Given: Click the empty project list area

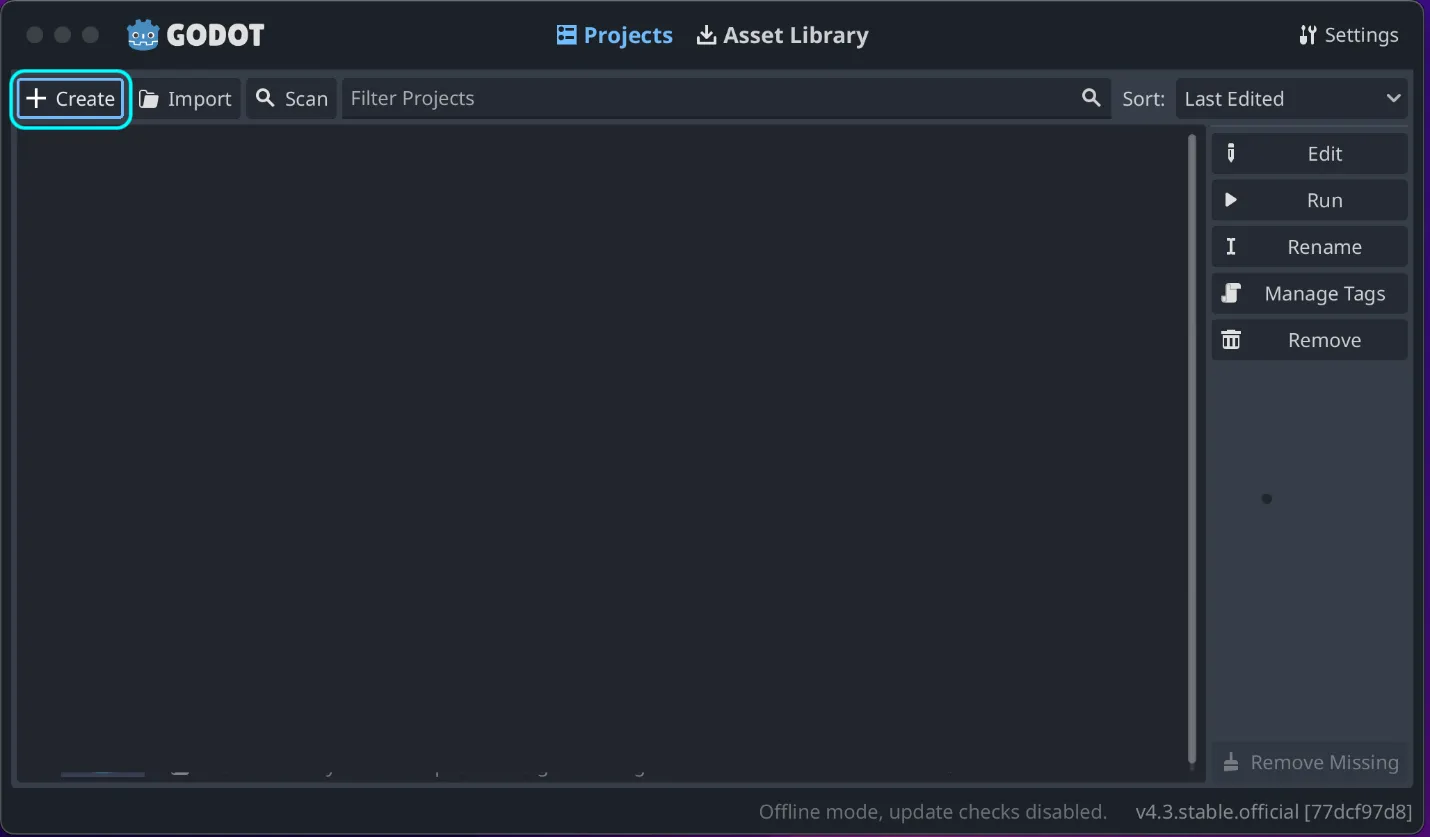Looking at the screenshot, I should [600, 450].
